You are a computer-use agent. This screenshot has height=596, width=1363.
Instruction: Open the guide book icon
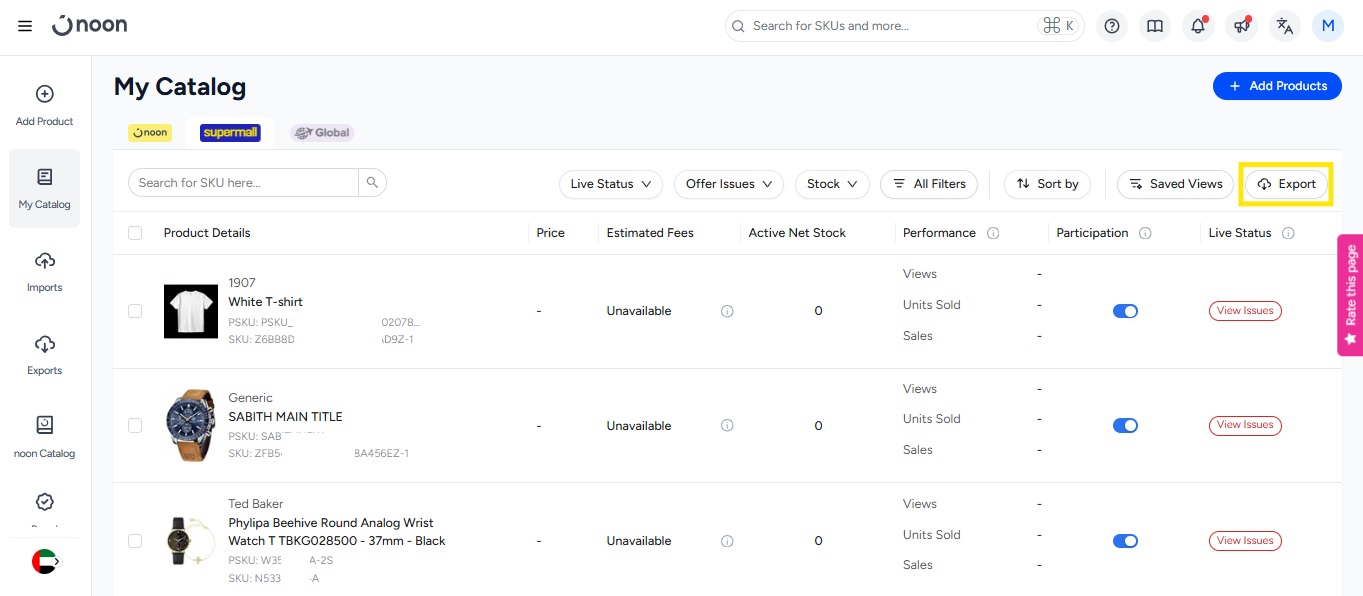(1154, 26)
